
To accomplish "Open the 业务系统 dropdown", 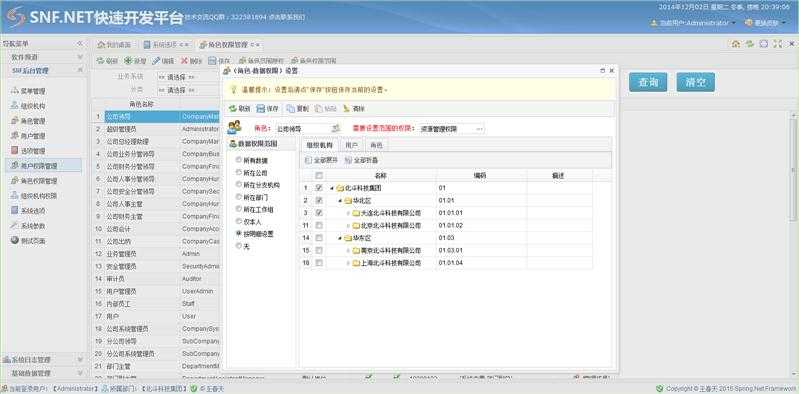I will click(188, 77).
